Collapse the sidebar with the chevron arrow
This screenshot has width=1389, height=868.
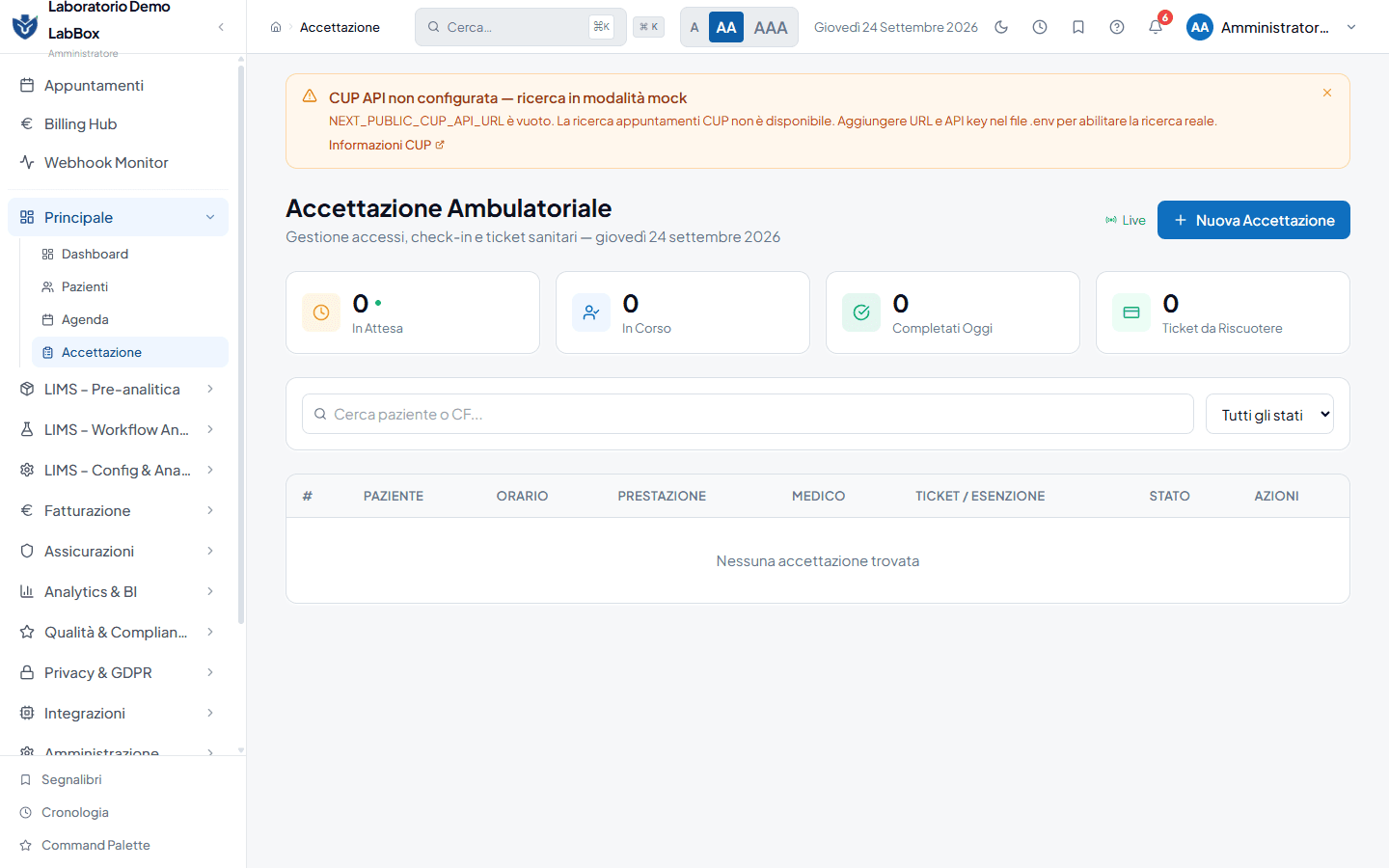(221, 27)
